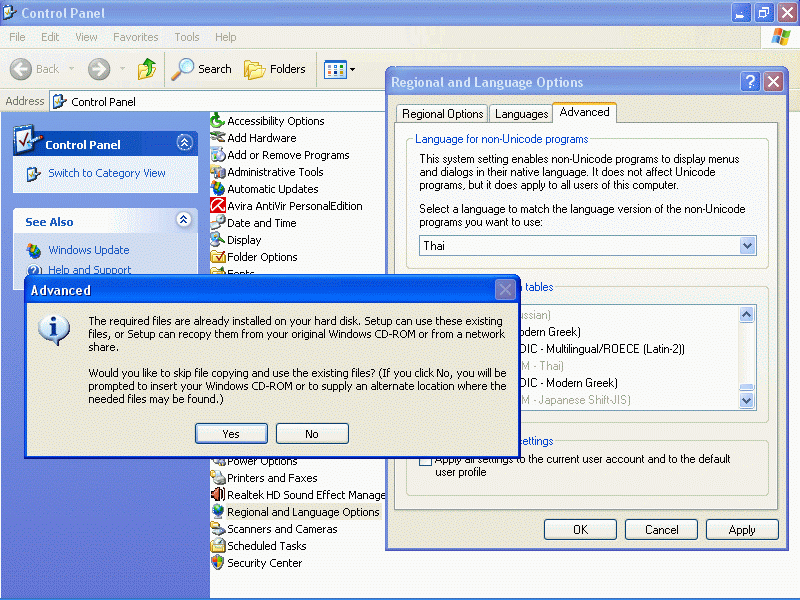Switch to the Regional Options tab
Screen dimensions: 800x600
tap(442, 114)
